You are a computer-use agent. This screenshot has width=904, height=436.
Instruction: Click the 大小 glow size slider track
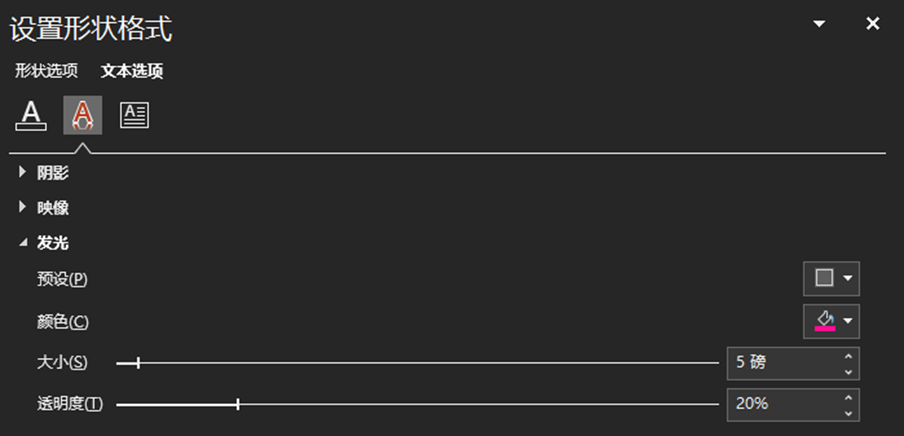(420, 363)
